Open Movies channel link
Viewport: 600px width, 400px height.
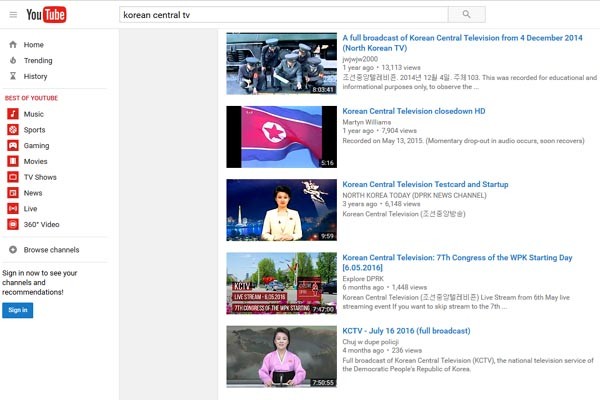(x=36, y=161)
